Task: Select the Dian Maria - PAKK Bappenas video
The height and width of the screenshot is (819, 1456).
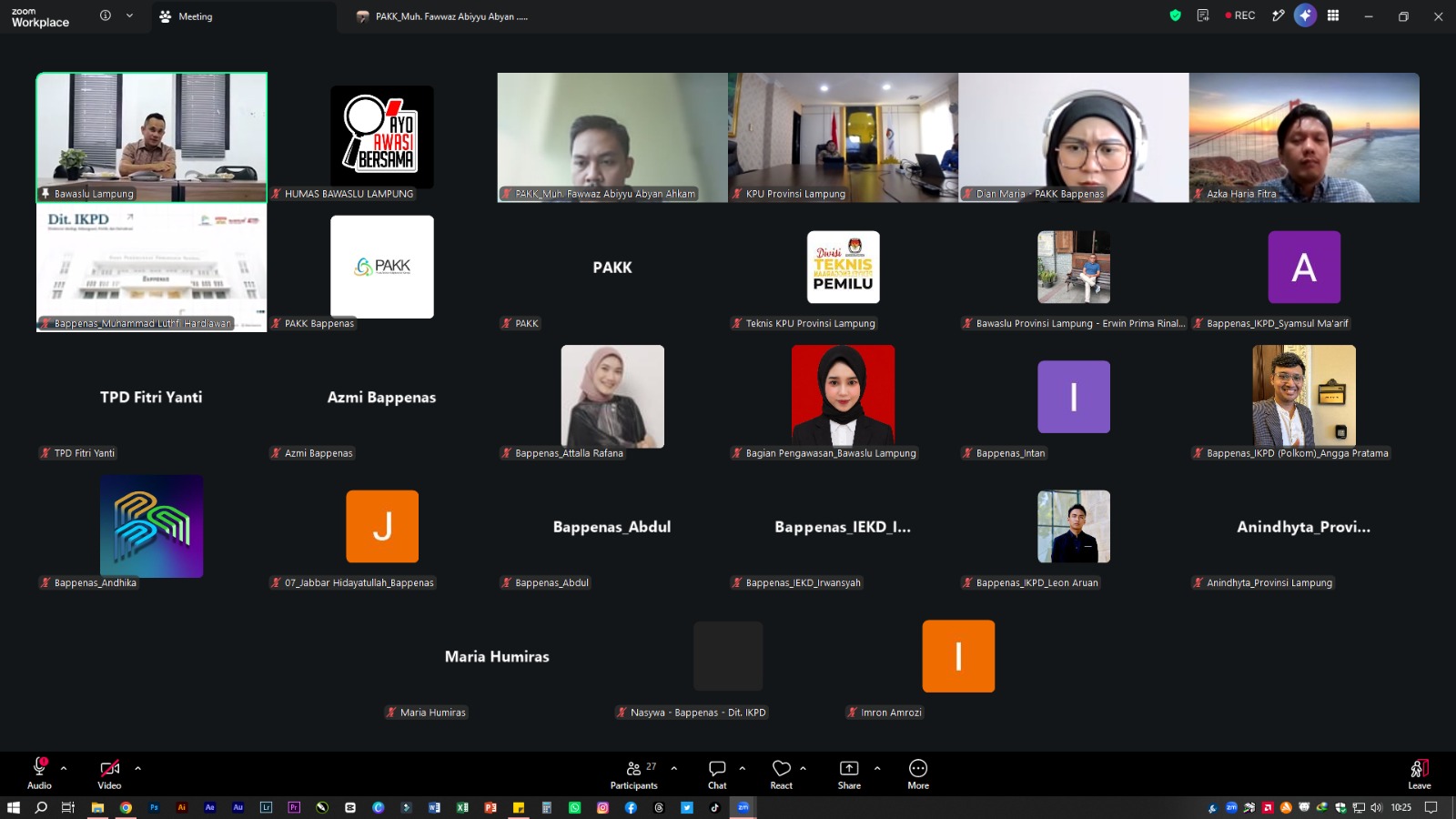Action: (x=1073, y=137)
